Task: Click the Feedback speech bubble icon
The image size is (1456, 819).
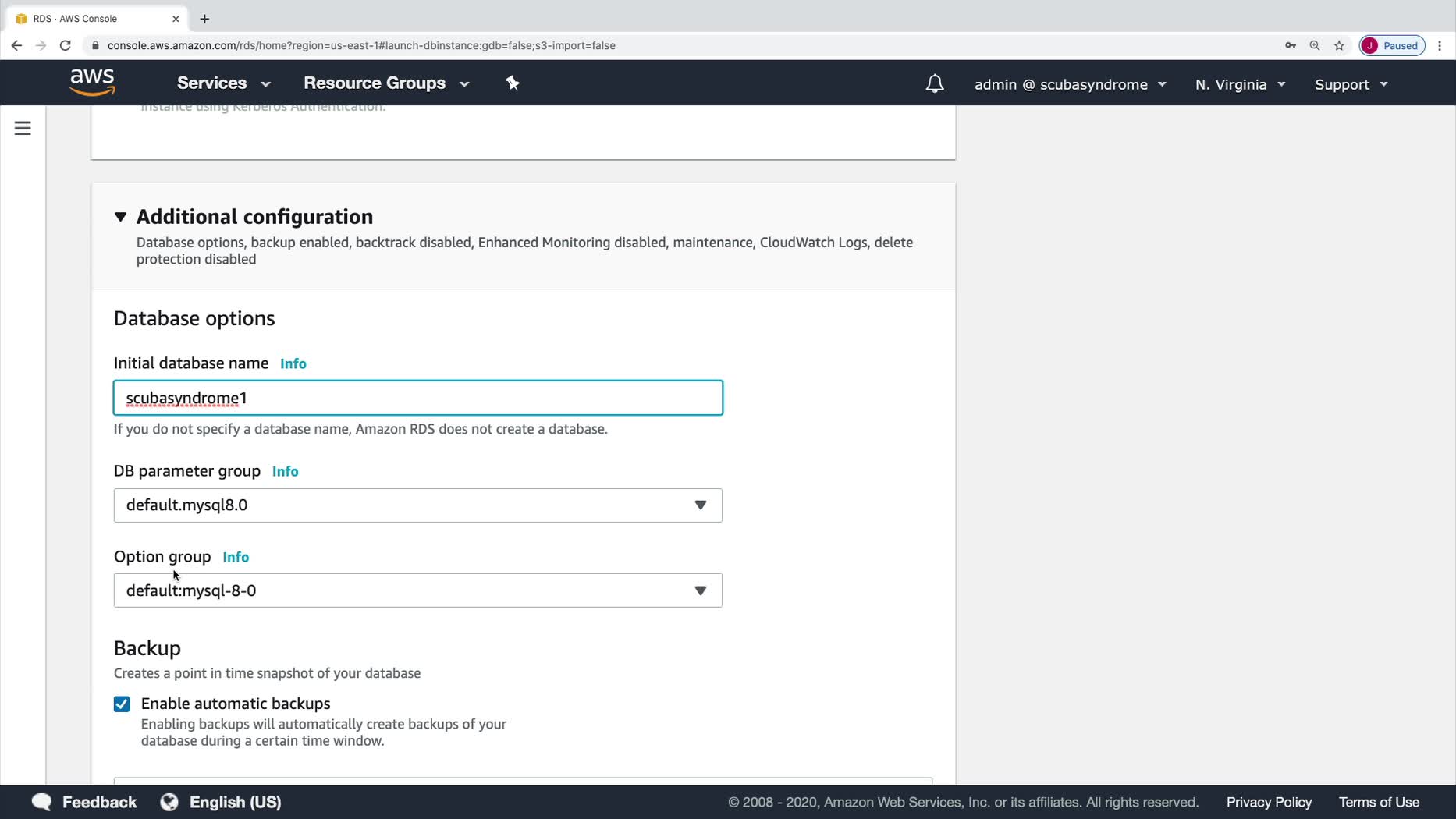Action: [x=42, y=802]
